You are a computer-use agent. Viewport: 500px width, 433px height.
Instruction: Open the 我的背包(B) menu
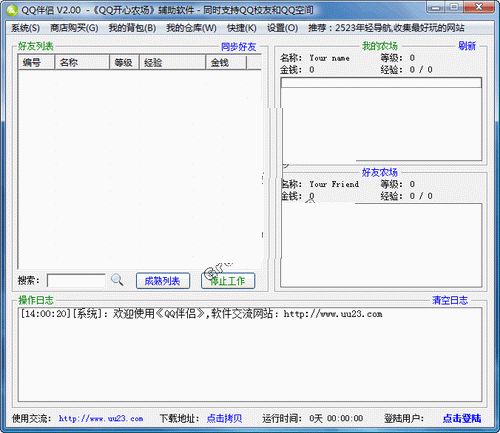point(132,28)
